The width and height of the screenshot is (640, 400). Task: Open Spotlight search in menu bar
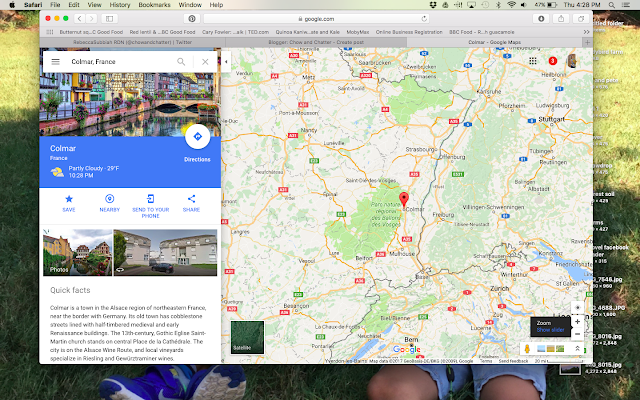coord(611,5)
